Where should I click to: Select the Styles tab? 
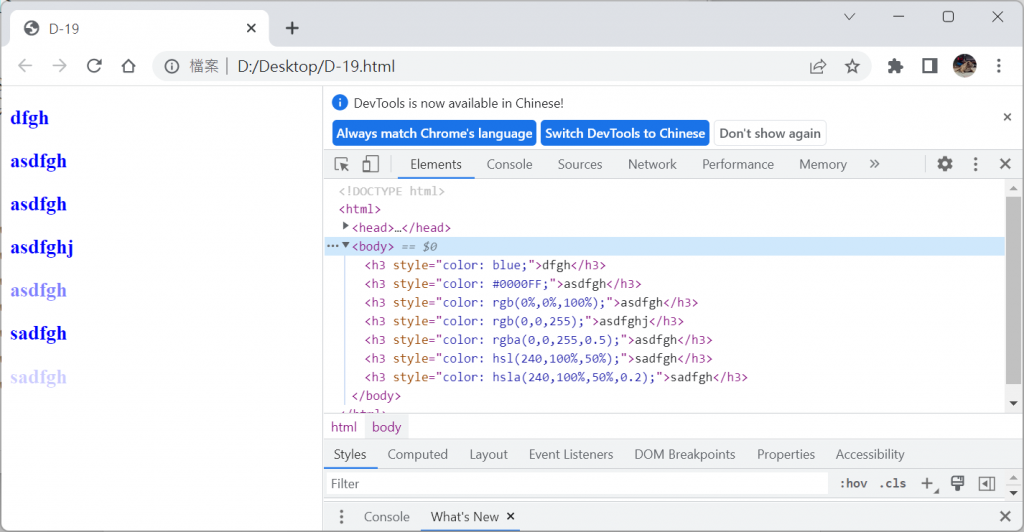pyautogui.click(x=350, y=454)
